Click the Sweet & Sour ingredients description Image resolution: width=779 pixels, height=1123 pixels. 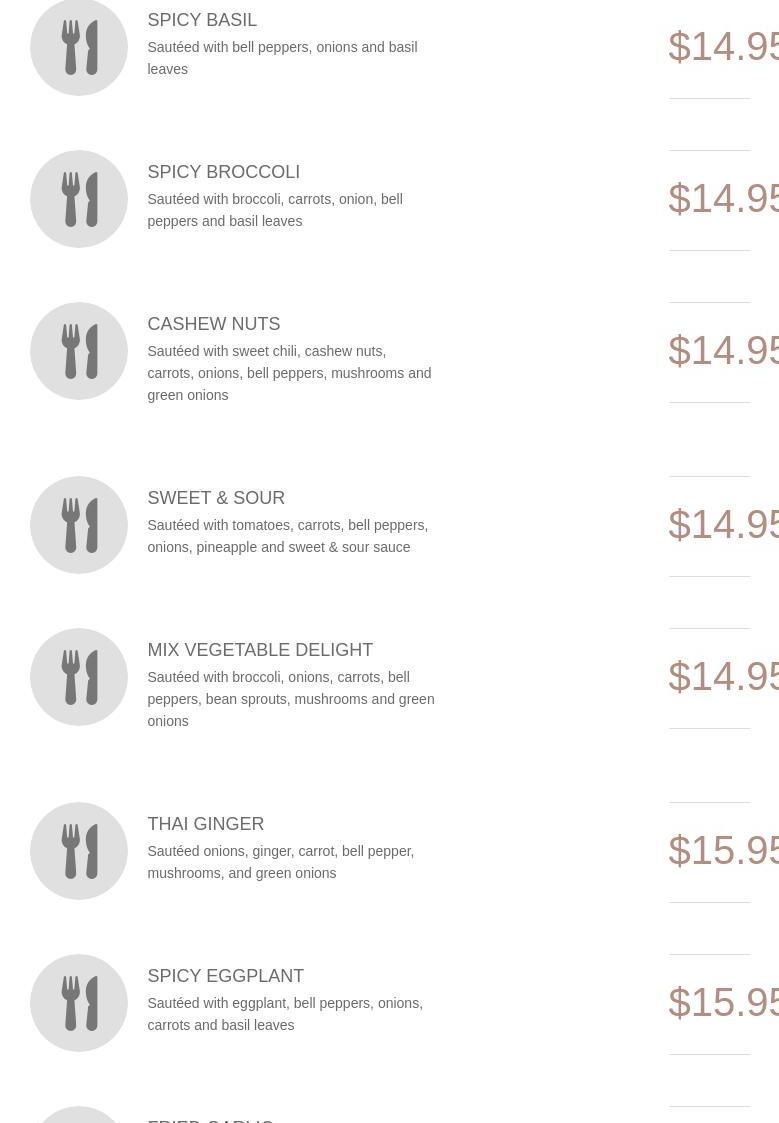tap(287, 536)
